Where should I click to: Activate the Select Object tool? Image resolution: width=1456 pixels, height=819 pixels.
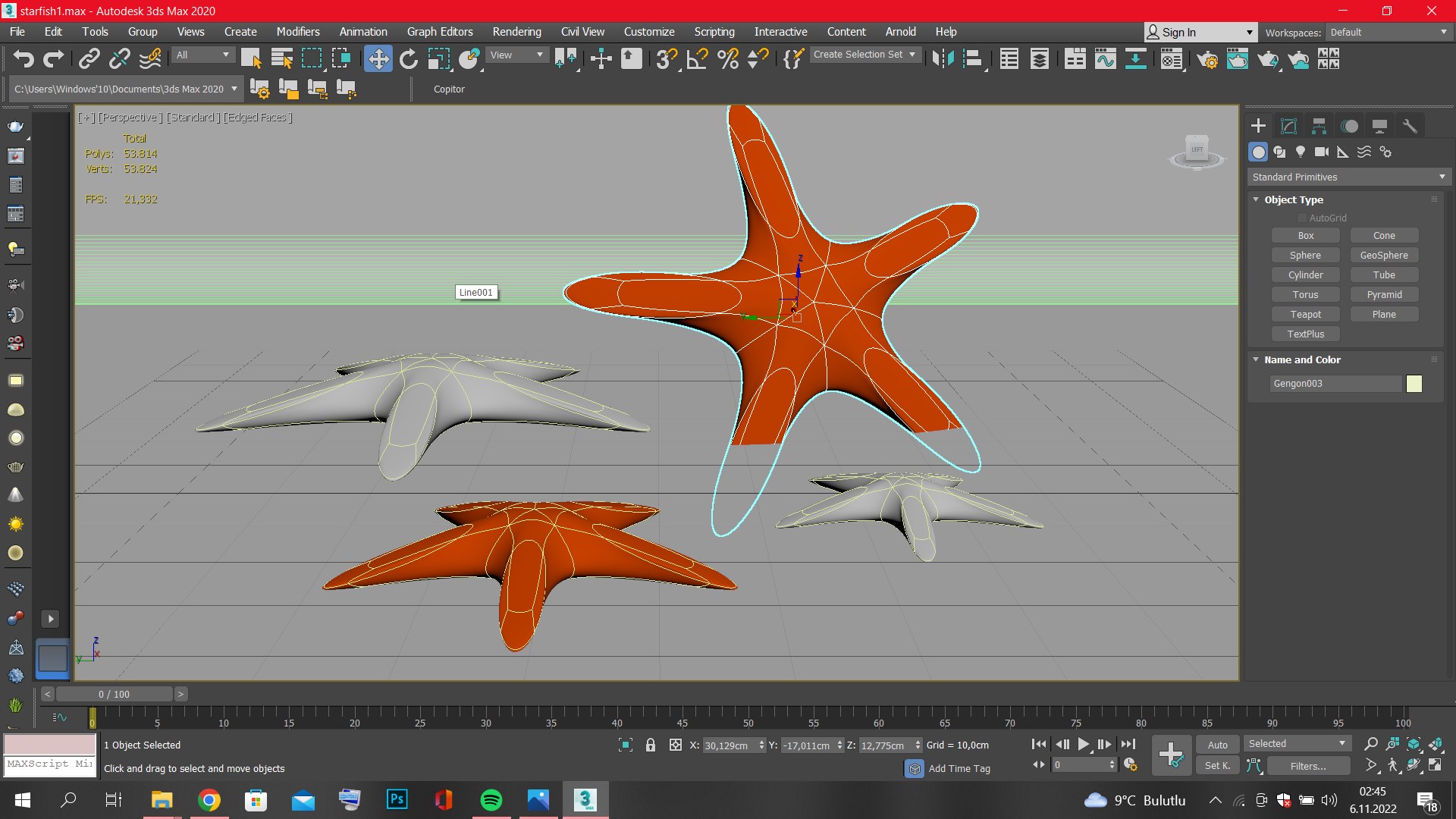pos(251,58)
